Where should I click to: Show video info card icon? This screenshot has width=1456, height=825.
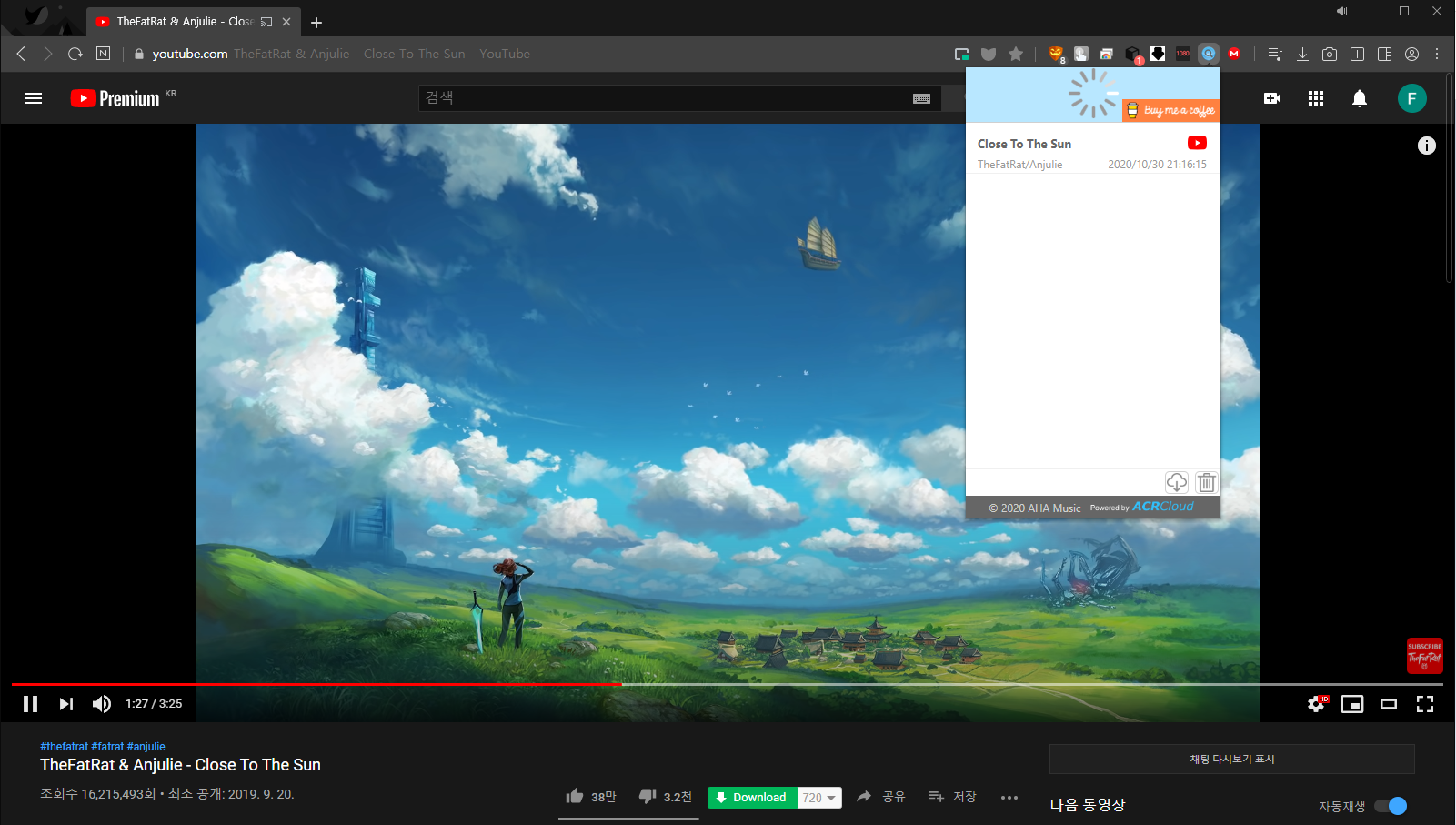[x=1427, y=146]
